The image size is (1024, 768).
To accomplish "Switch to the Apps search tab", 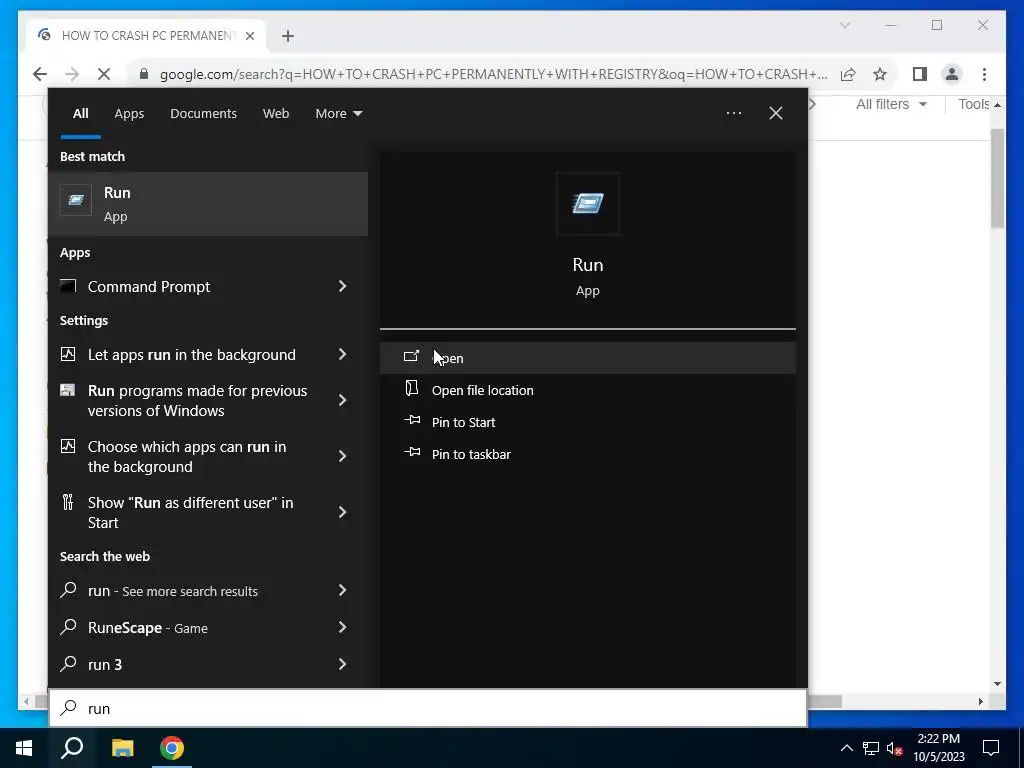I will click(x=129, y=114).
